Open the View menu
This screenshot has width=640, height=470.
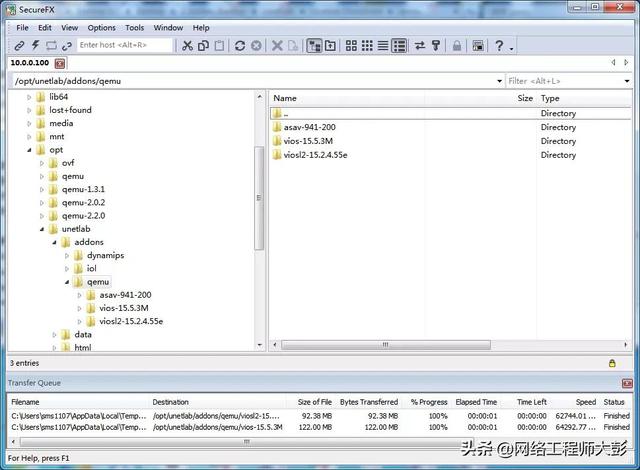[x=69, y=28]
